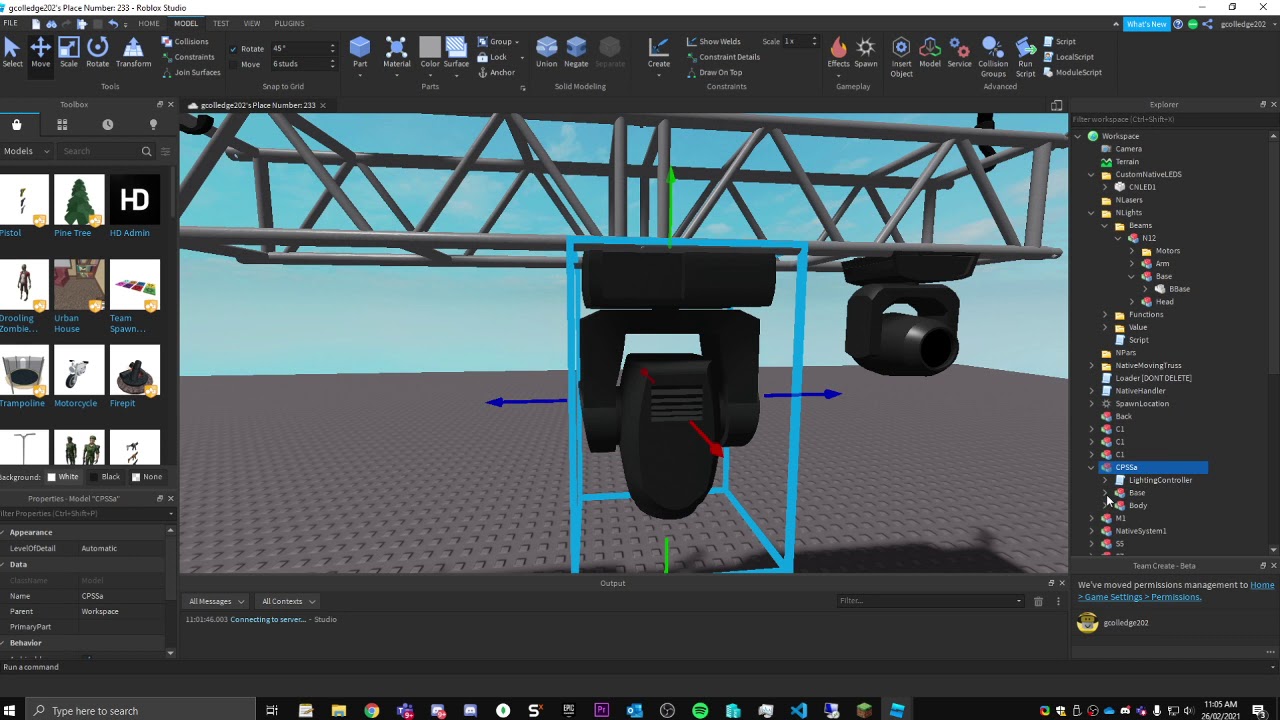
Task: Collapse the NLights folder
Action: point(1092,213)
